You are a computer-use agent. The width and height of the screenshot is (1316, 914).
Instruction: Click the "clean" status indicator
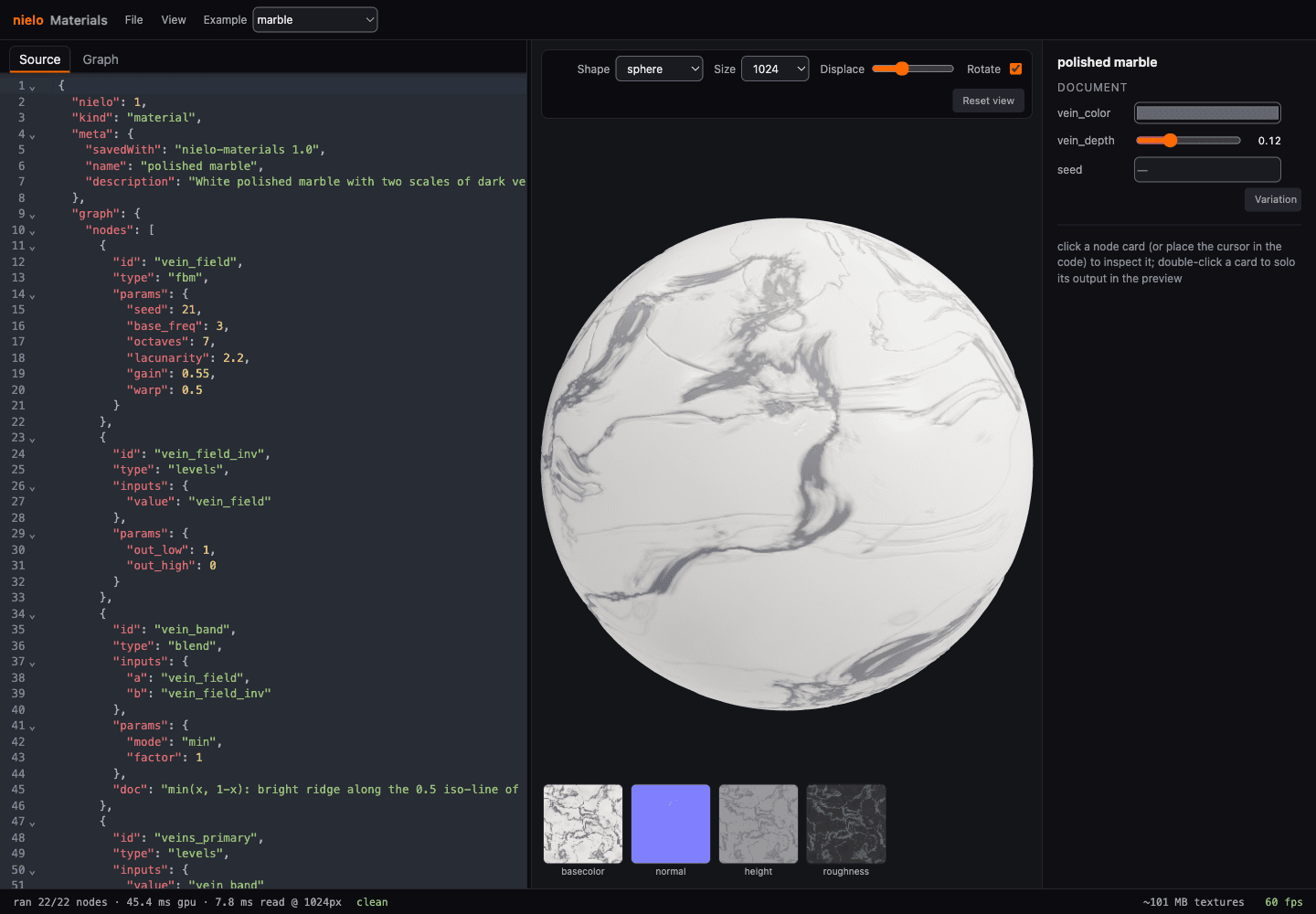pyautogui.click(x=372, y=902)
